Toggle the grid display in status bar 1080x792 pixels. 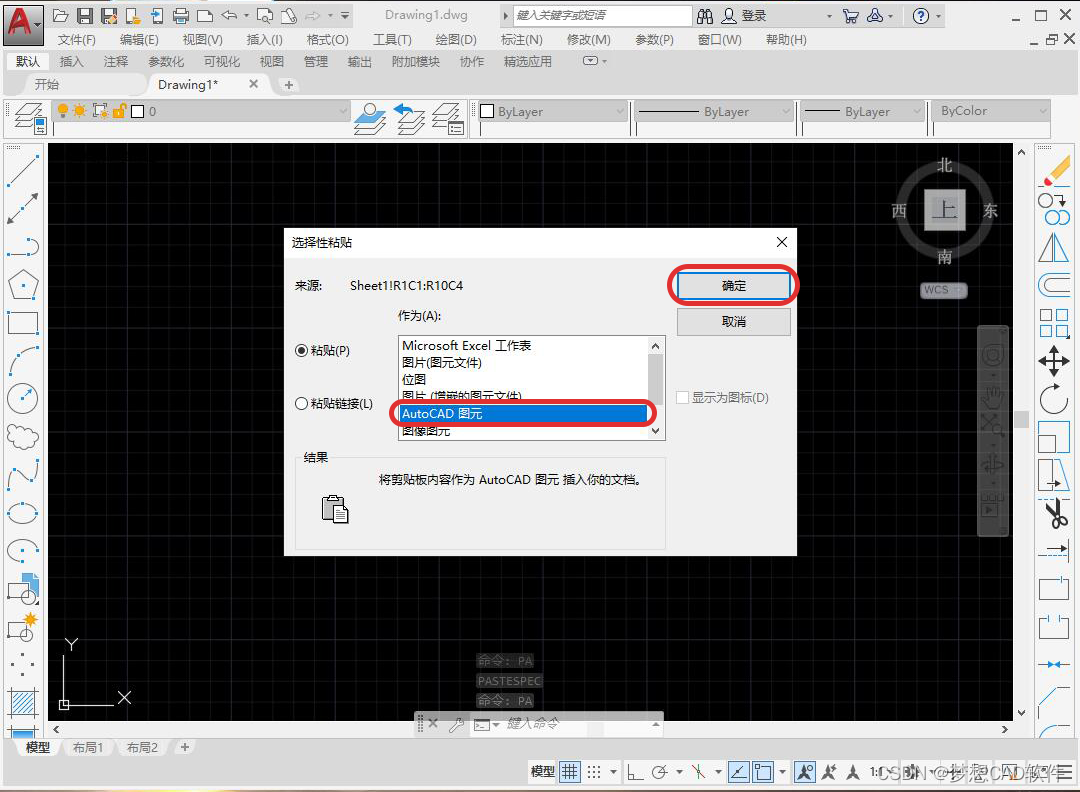tap(570, 772)
